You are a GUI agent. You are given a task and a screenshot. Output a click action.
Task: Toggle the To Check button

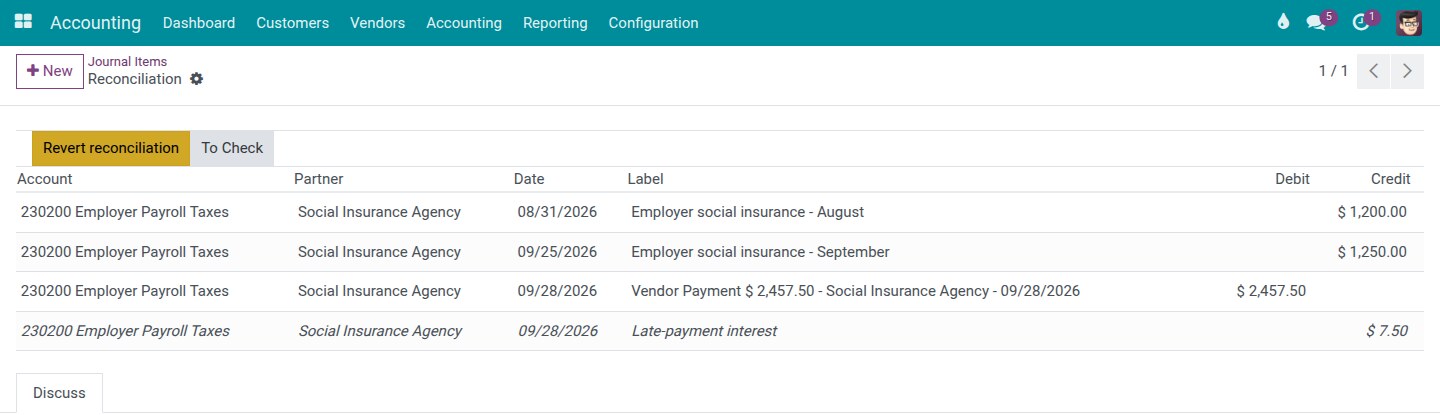(x=232, y=148)
